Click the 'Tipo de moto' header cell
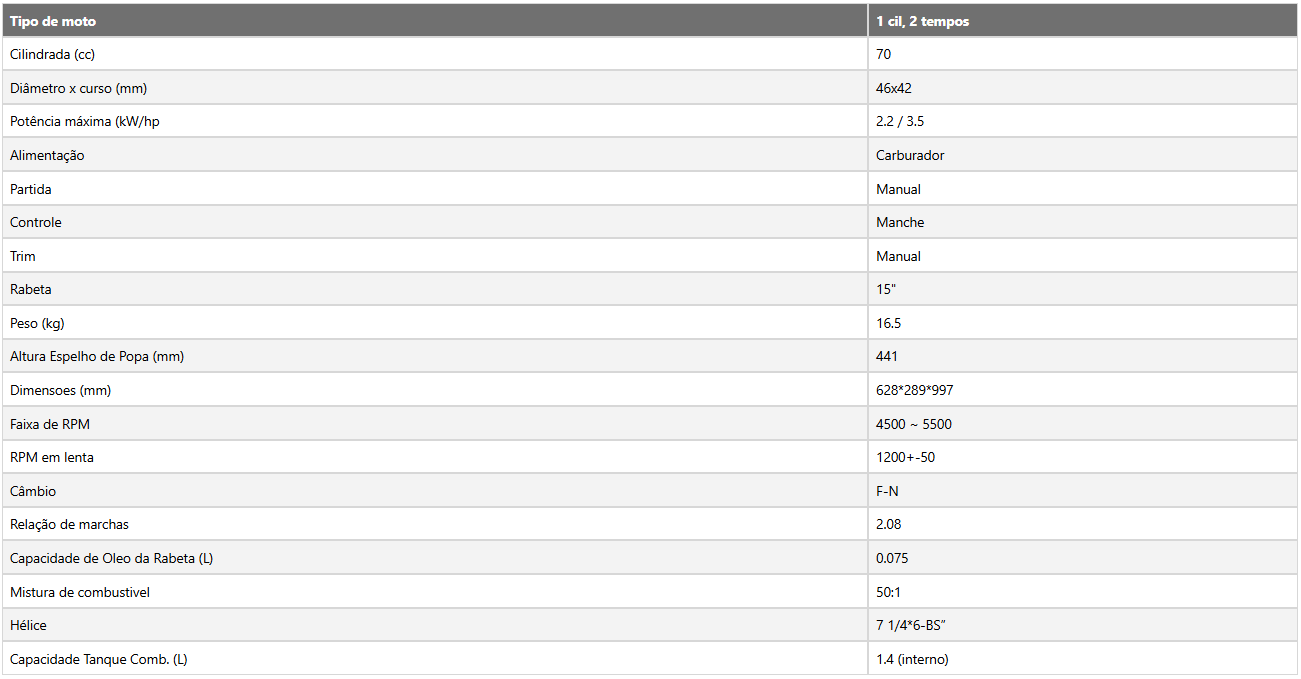Viewport: 1301px width, 679px height. (434, 21)
